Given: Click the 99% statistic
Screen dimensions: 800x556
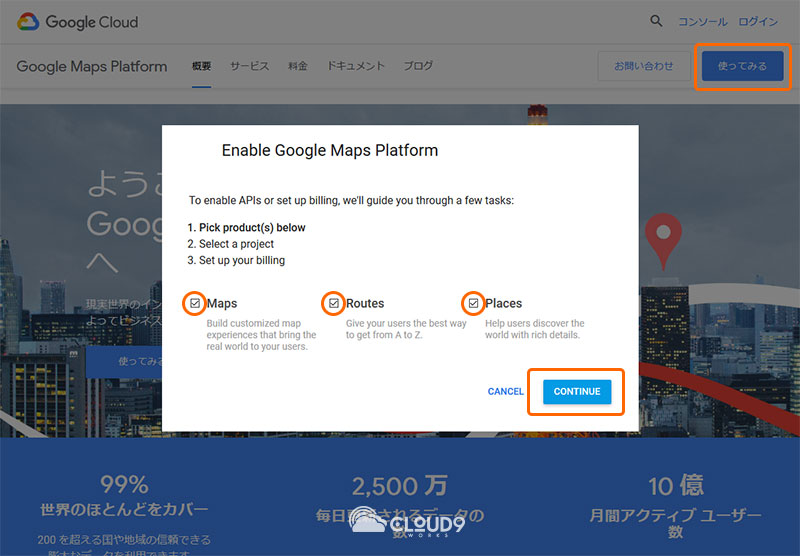Looking at the screenshot, I should point(124,485).
